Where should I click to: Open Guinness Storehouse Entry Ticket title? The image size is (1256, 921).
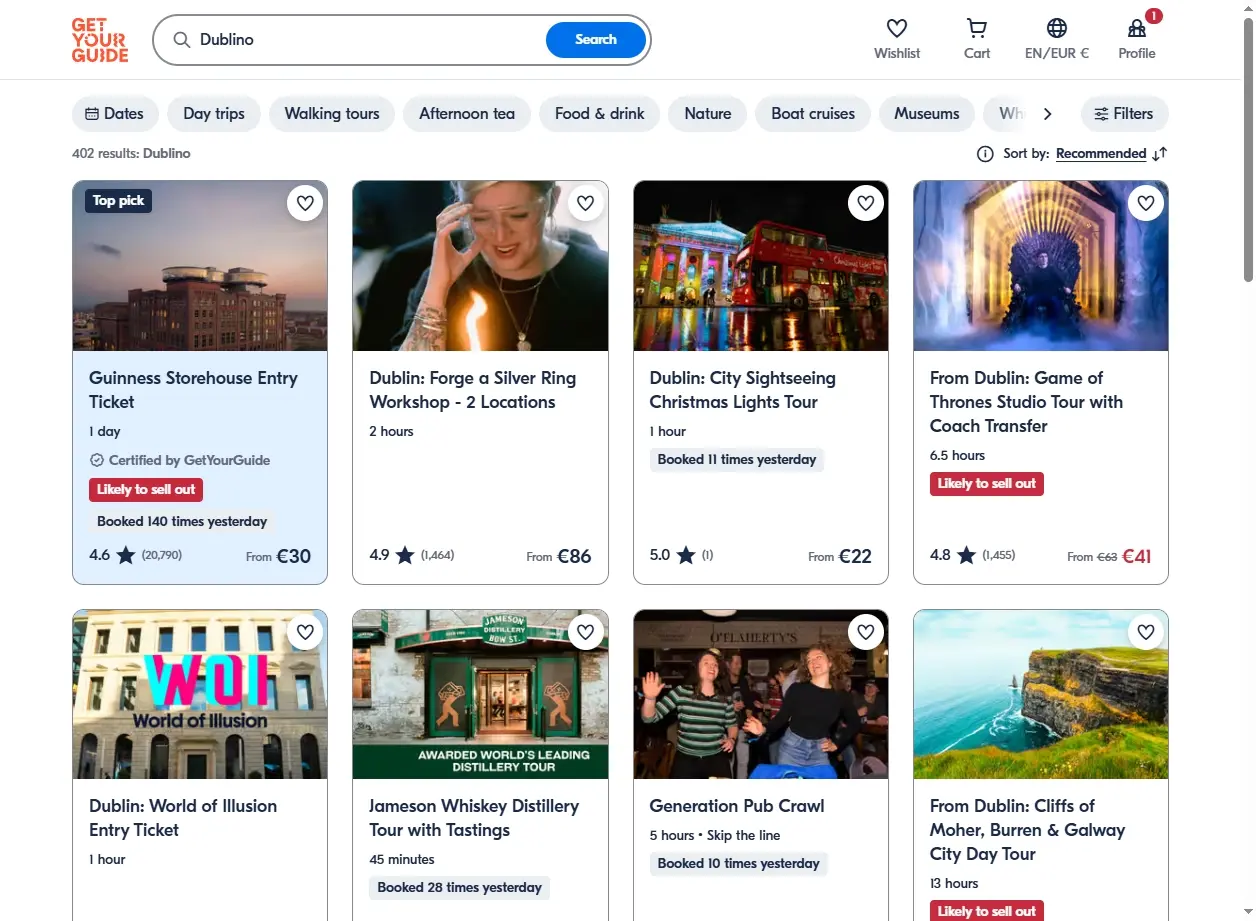click(x=194, y=390)
